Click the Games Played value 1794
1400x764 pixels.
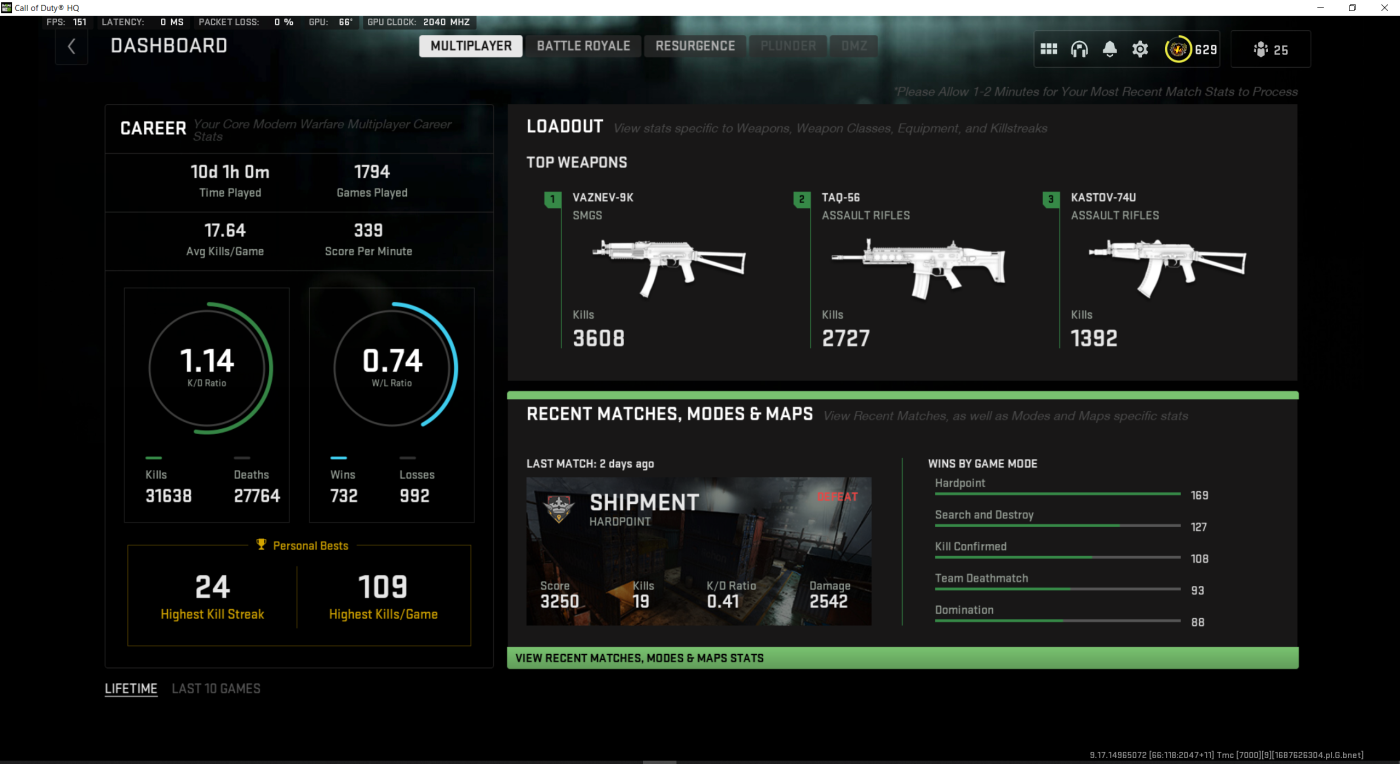click(372, 172)
